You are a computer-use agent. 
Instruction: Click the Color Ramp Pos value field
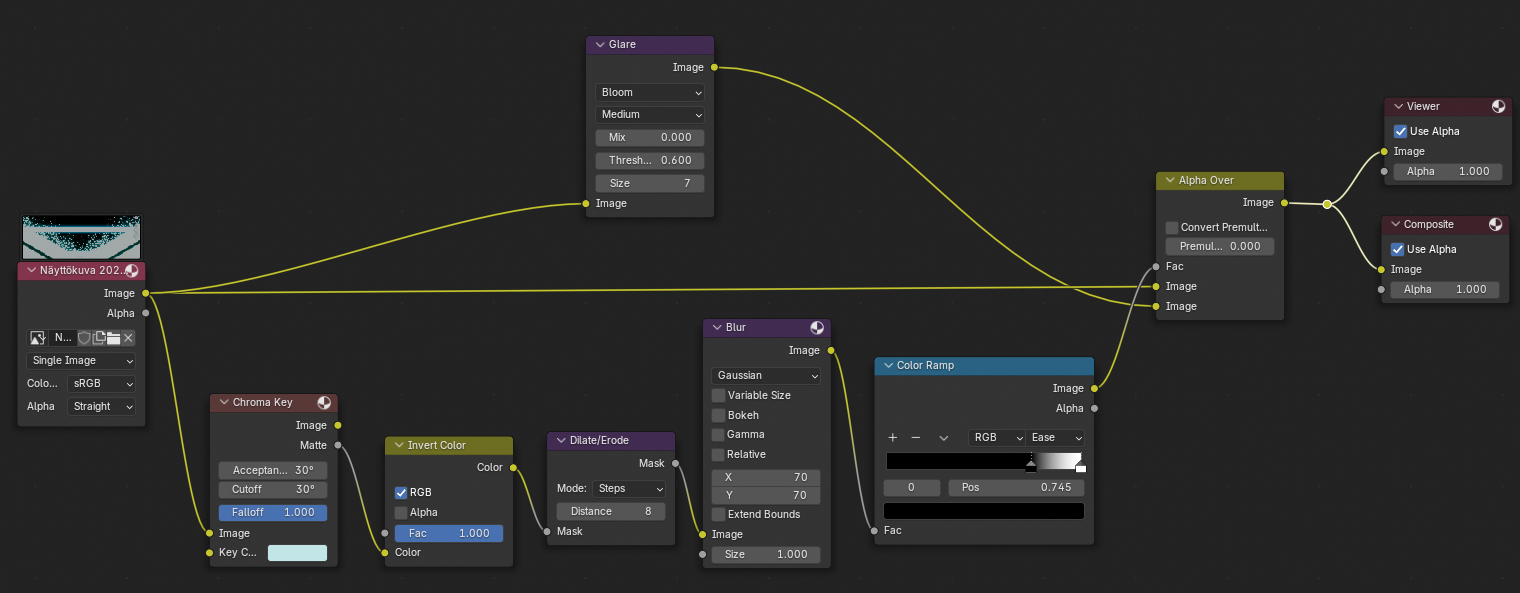(1016, 487)
